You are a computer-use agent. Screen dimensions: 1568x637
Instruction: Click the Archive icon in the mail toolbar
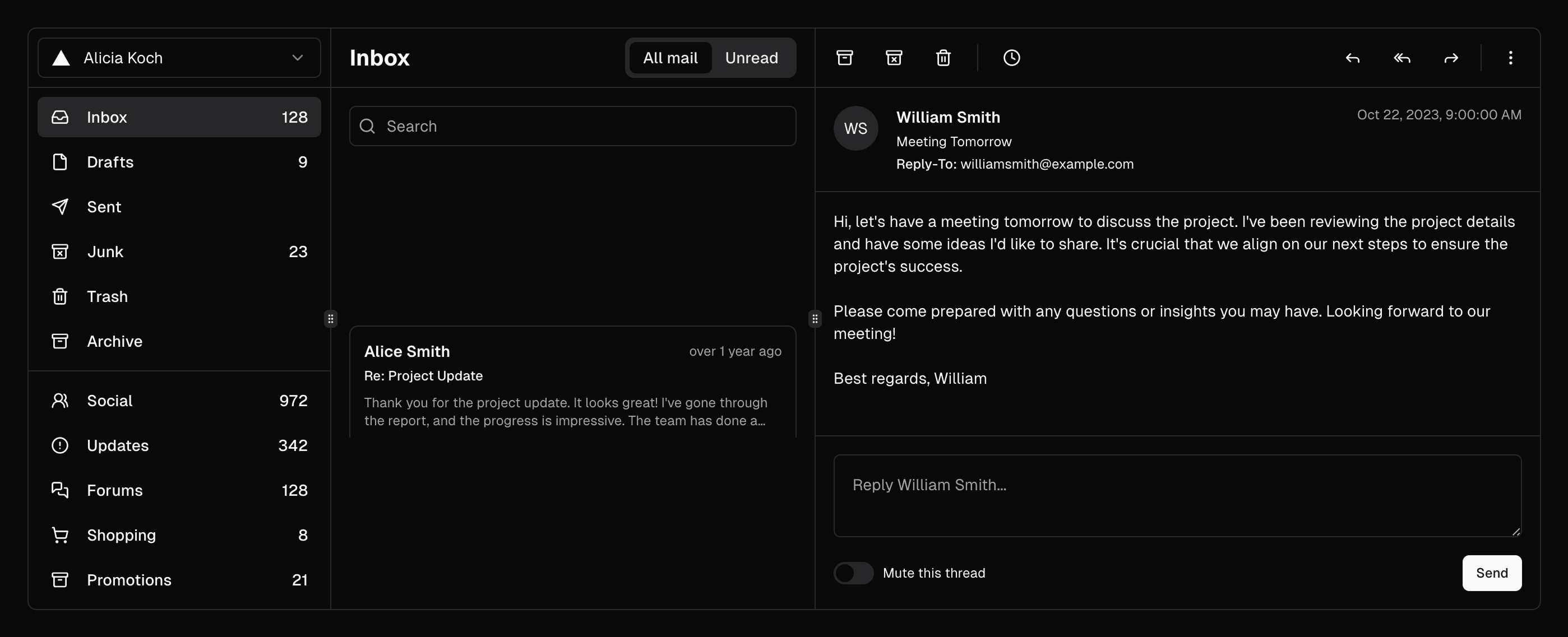[844, 58]
